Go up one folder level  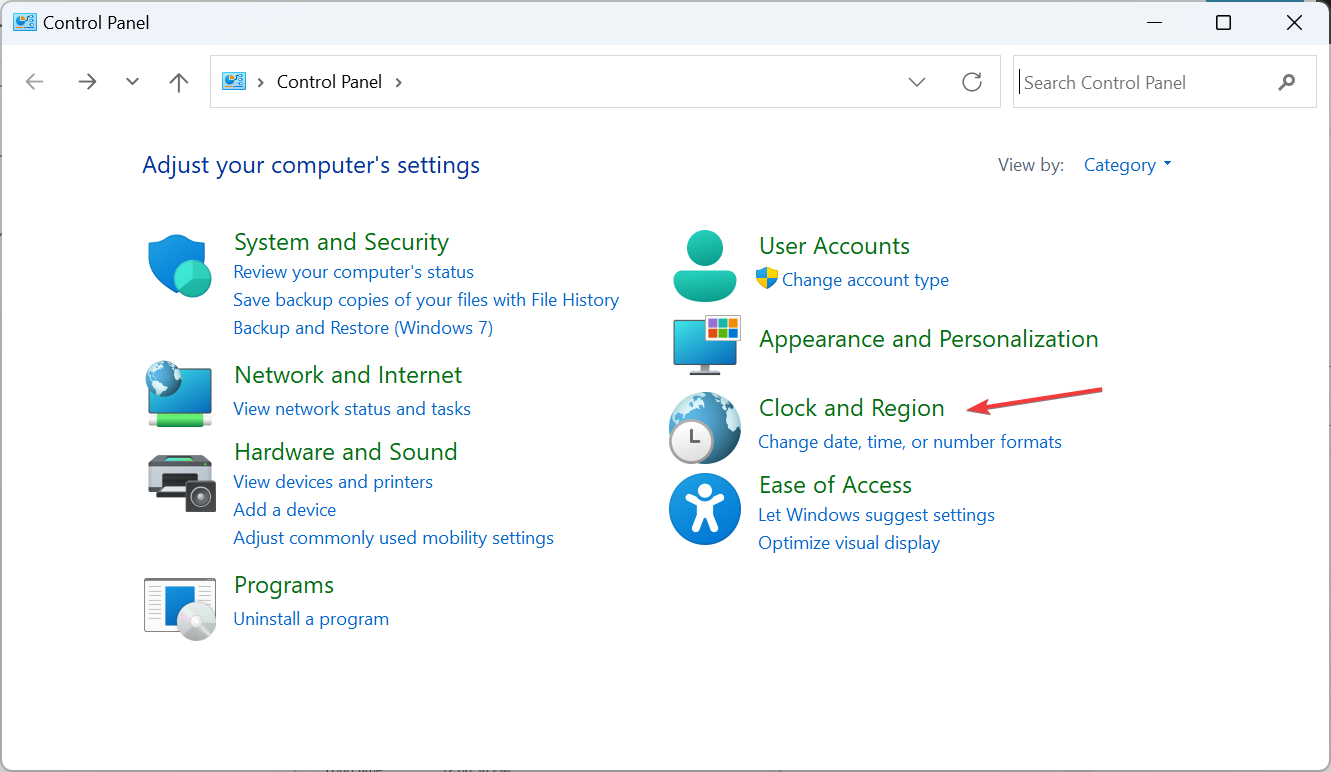179,82
